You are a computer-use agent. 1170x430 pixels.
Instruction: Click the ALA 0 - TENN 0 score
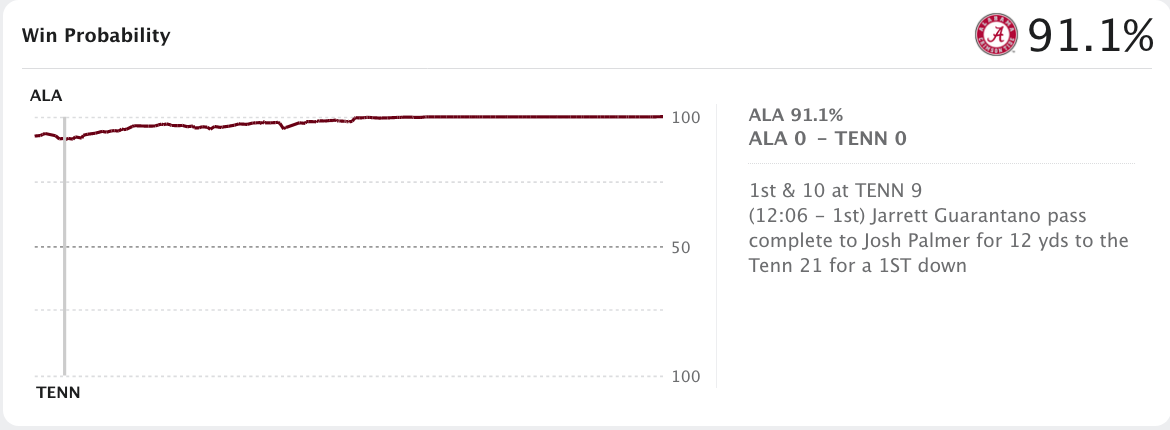click(x=828, y=139)
